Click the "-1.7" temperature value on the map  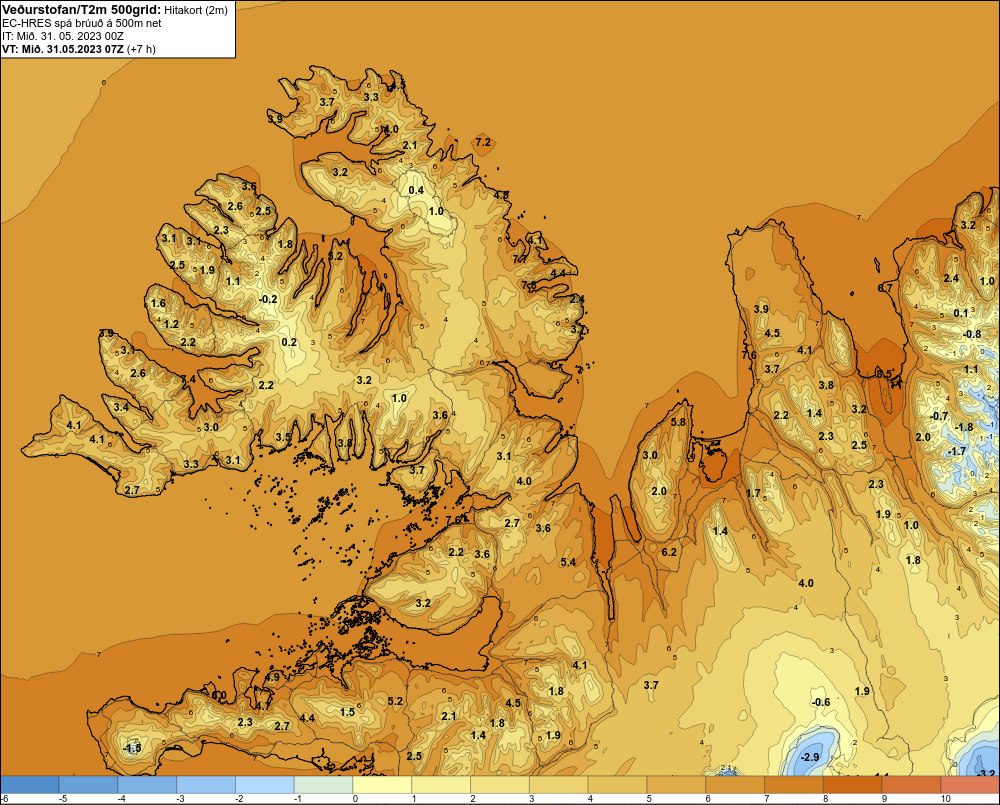tap(957, 451)
